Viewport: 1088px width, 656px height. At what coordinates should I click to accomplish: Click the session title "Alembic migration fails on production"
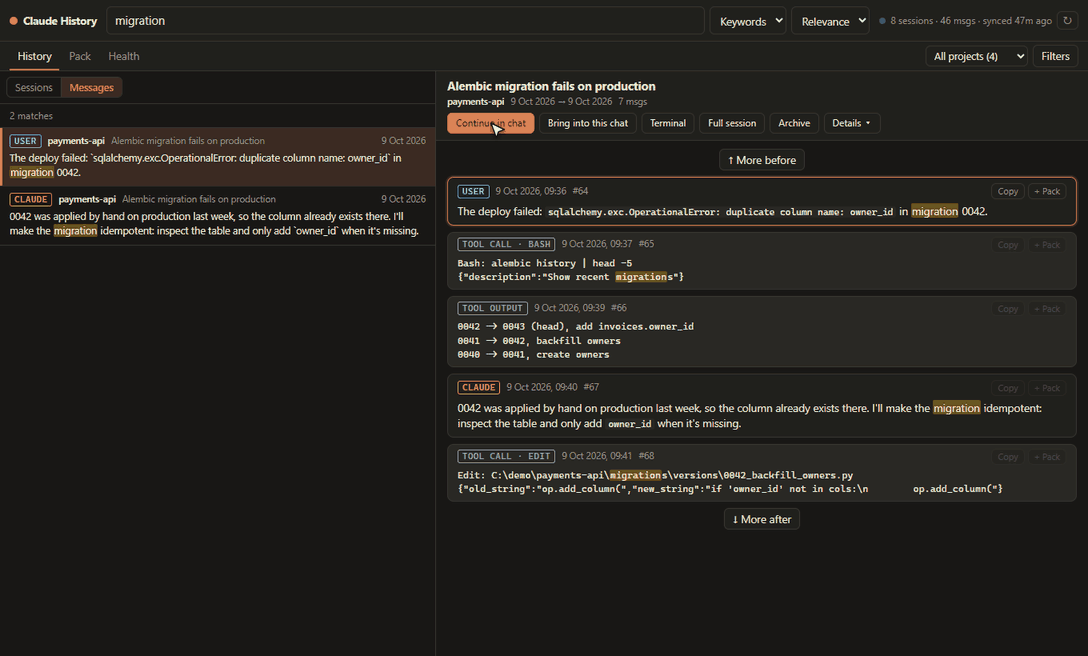point(551,86)
